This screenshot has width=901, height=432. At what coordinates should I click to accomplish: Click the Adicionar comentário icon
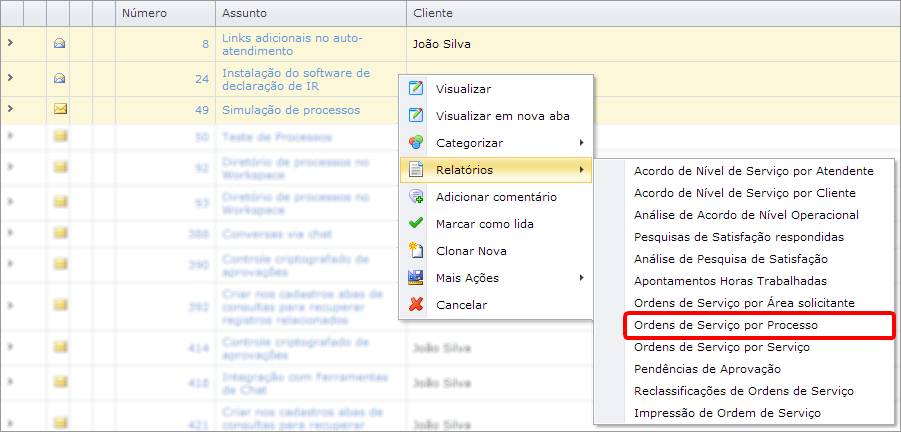(416, 197)
